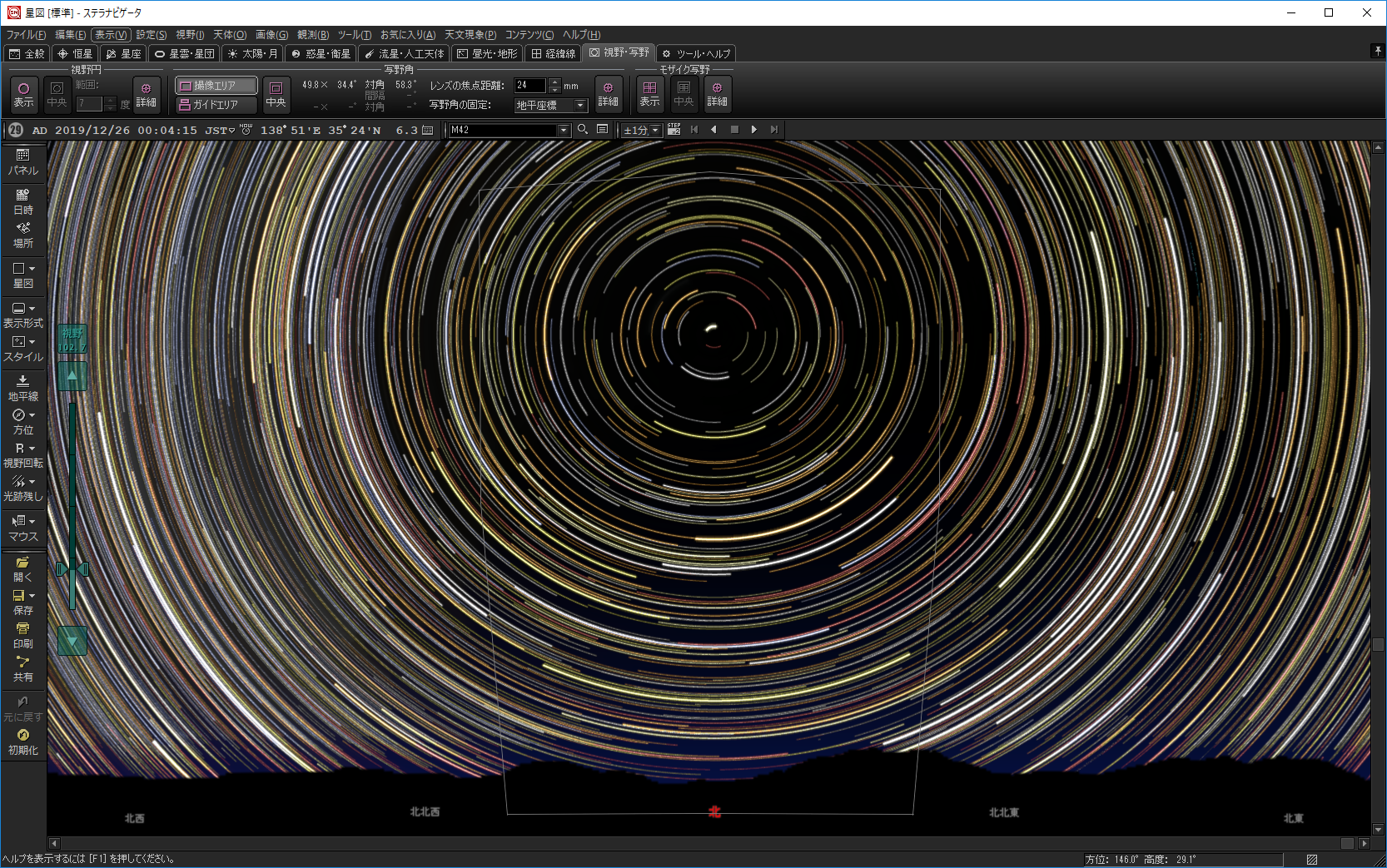
Task: Open the M42 object search combo box
Action: click(510, 130)
